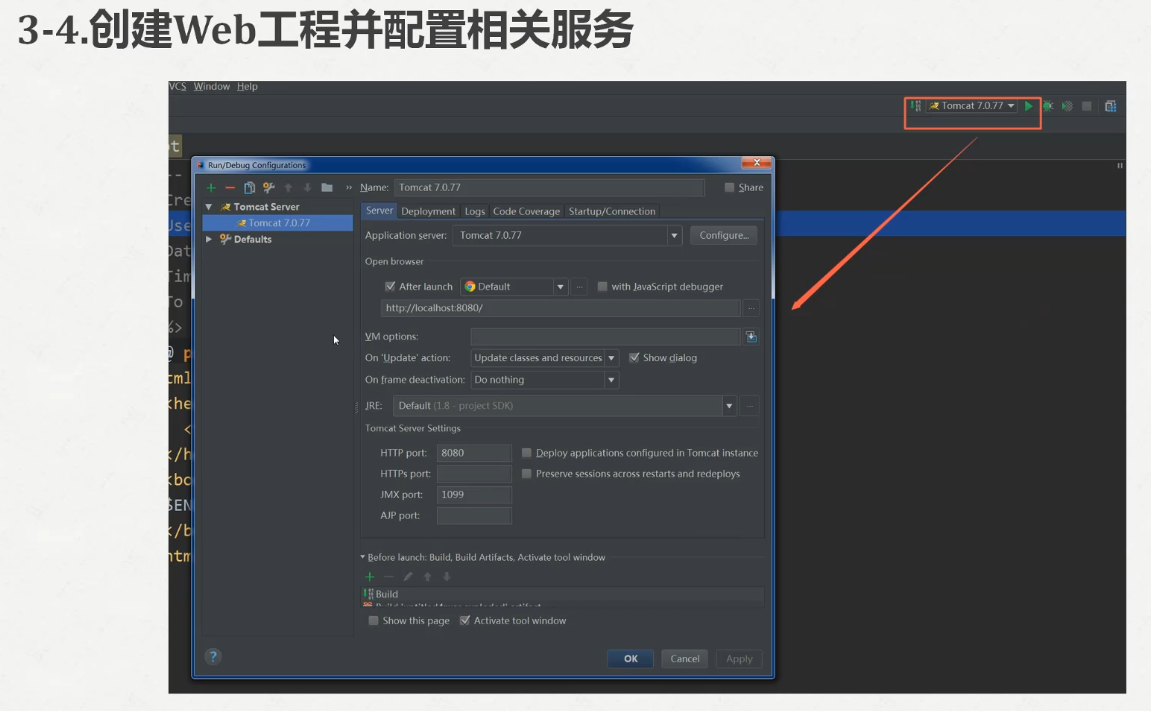Move before-launch task down
This screenshot has height=711, width=1151.
click(x=446, y=577)
